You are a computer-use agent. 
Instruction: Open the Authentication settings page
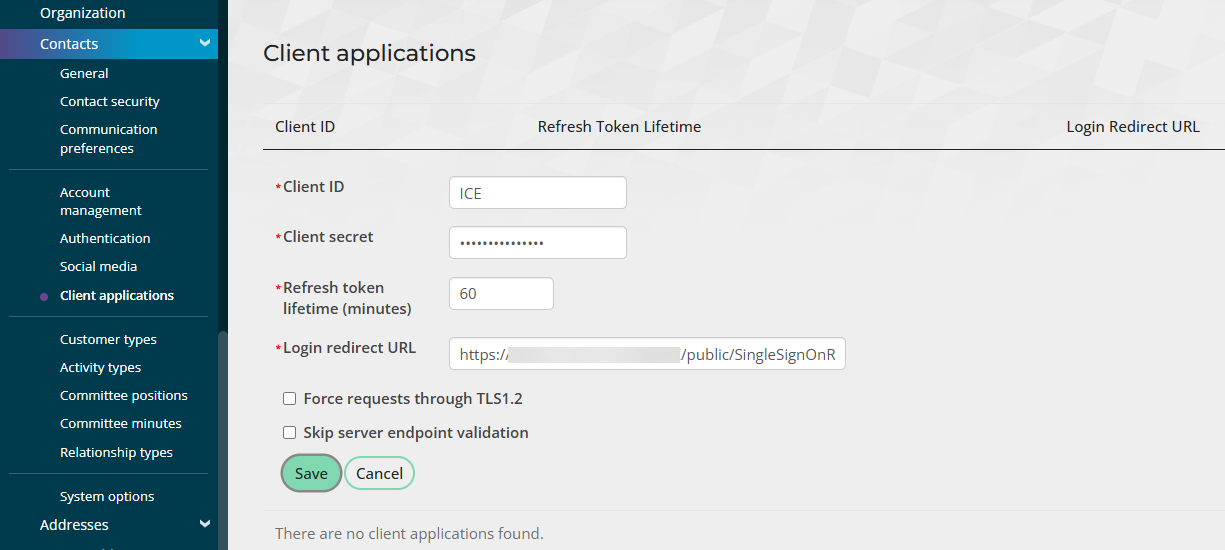click(105, 238)
